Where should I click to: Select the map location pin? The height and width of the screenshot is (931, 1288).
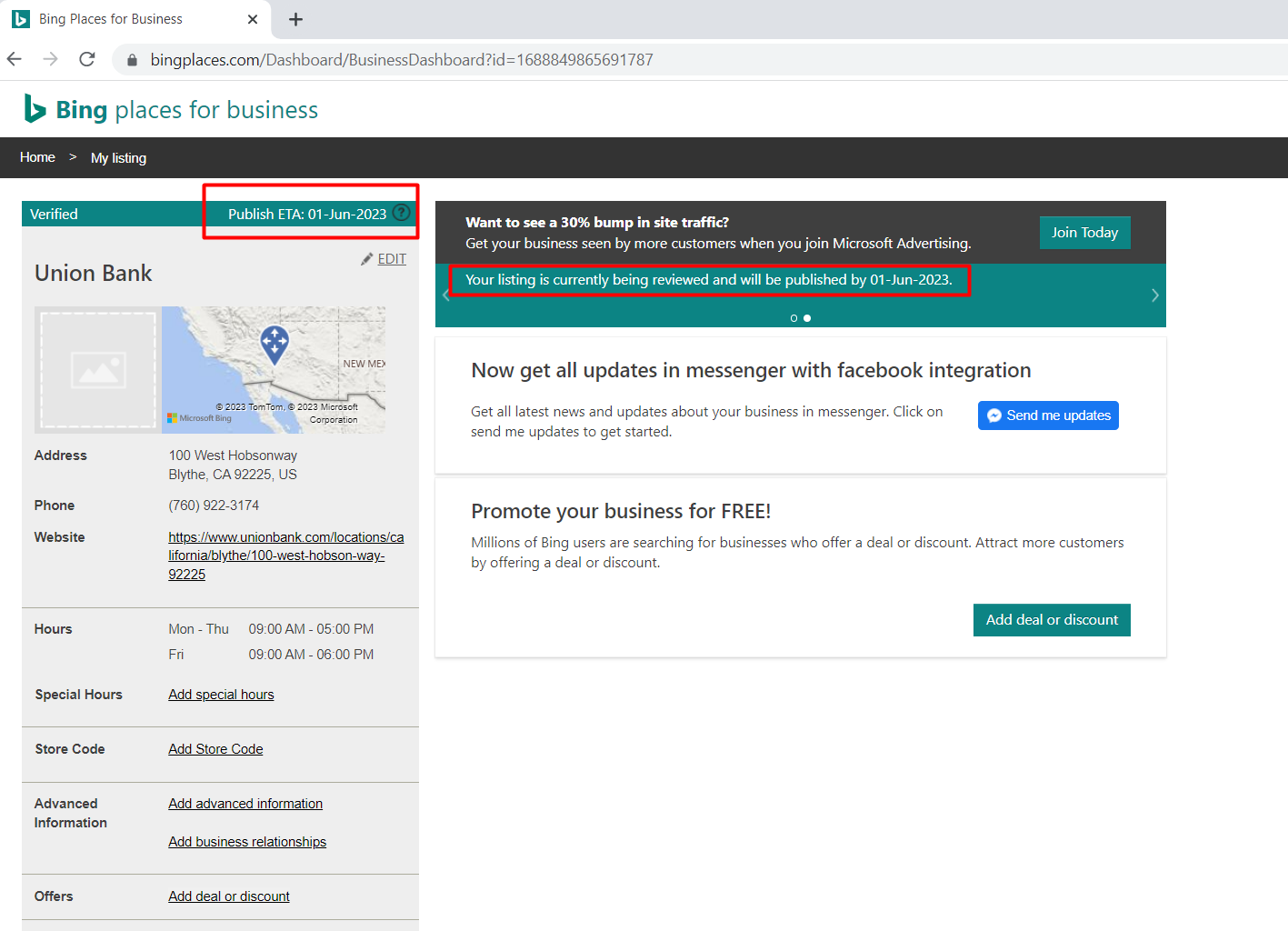[x=275, y=345]
